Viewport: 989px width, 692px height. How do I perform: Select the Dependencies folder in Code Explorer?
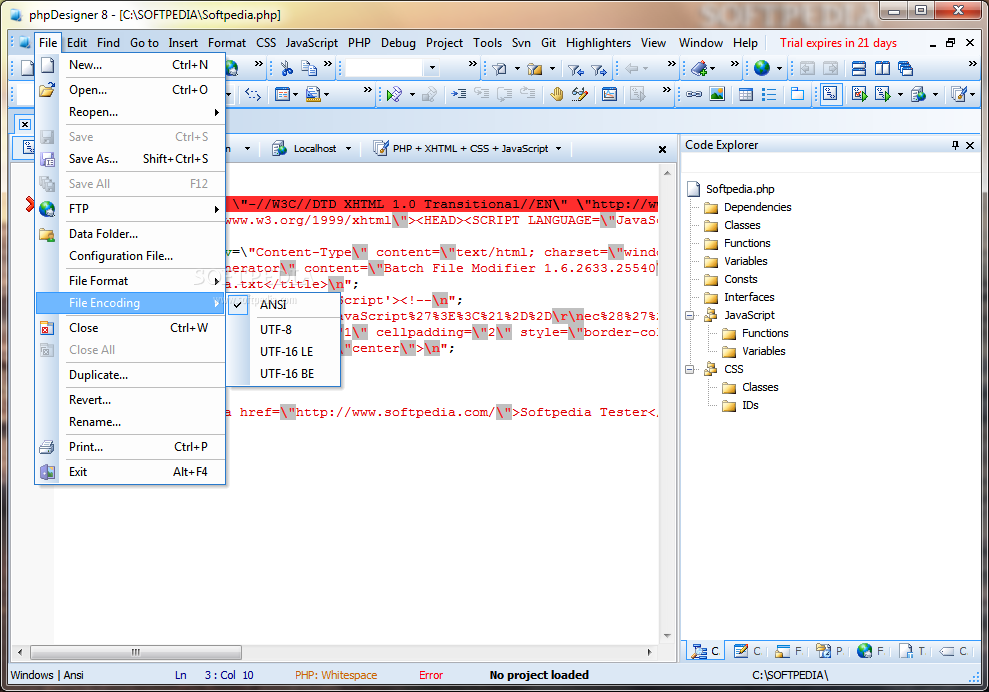[758, 208]
